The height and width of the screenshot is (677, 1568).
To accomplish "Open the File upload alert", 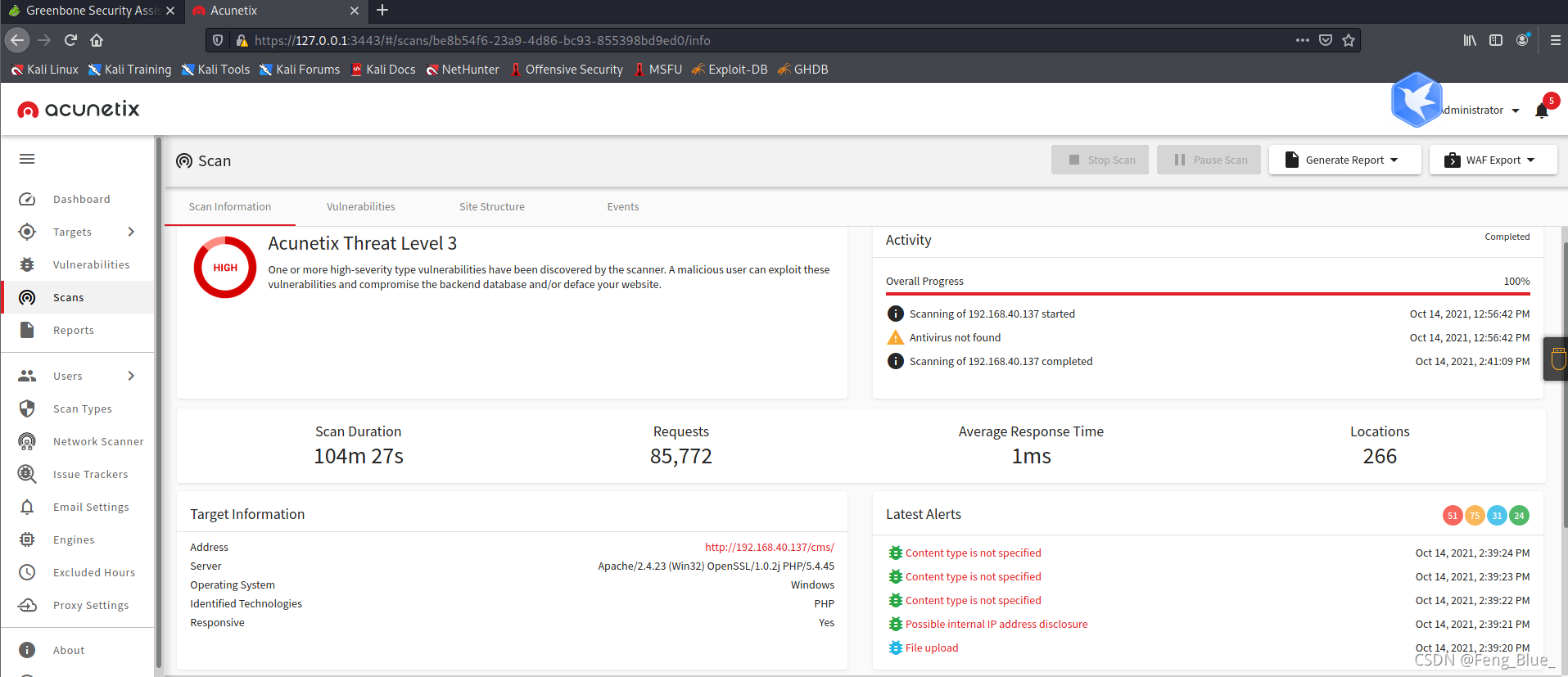I will (932, 648).
